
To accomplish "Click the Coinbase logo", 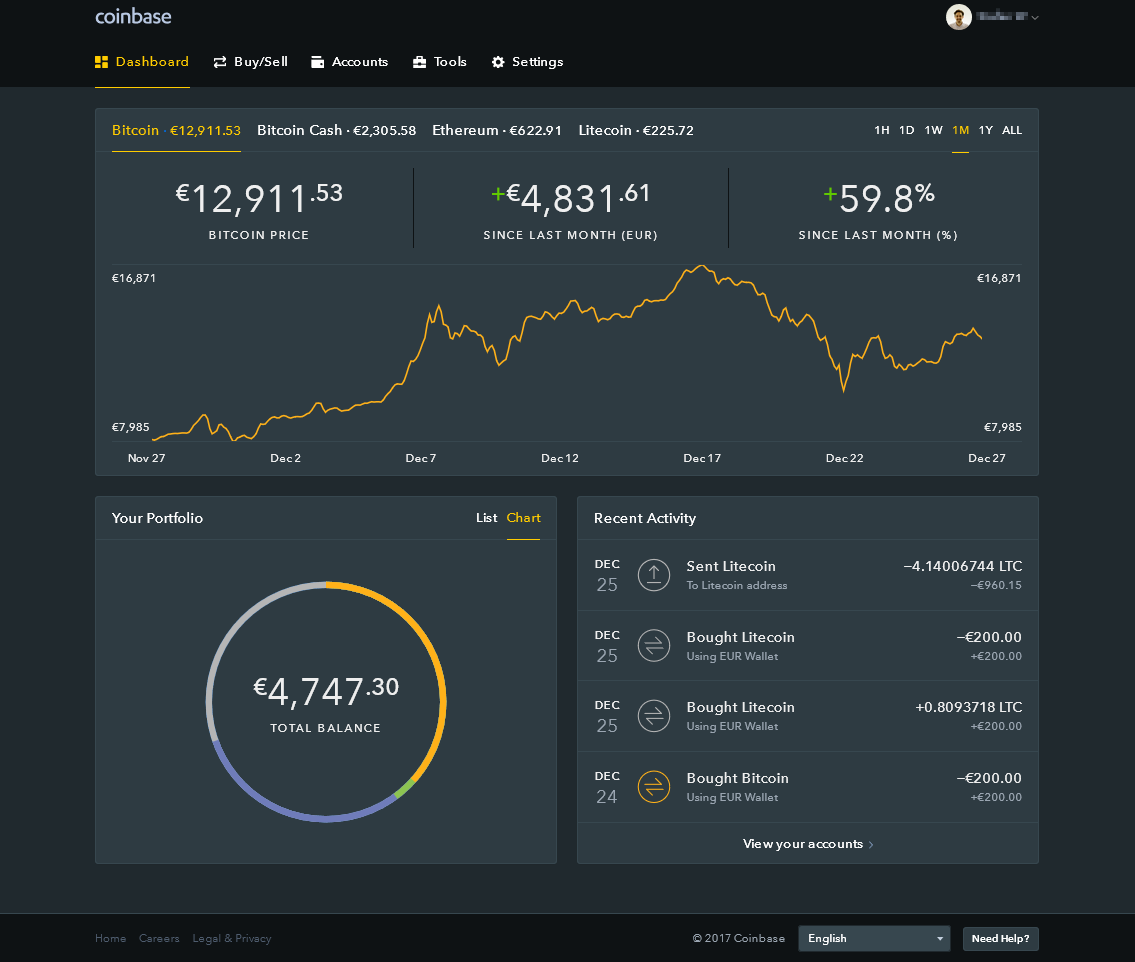I will tap(133, 16).
